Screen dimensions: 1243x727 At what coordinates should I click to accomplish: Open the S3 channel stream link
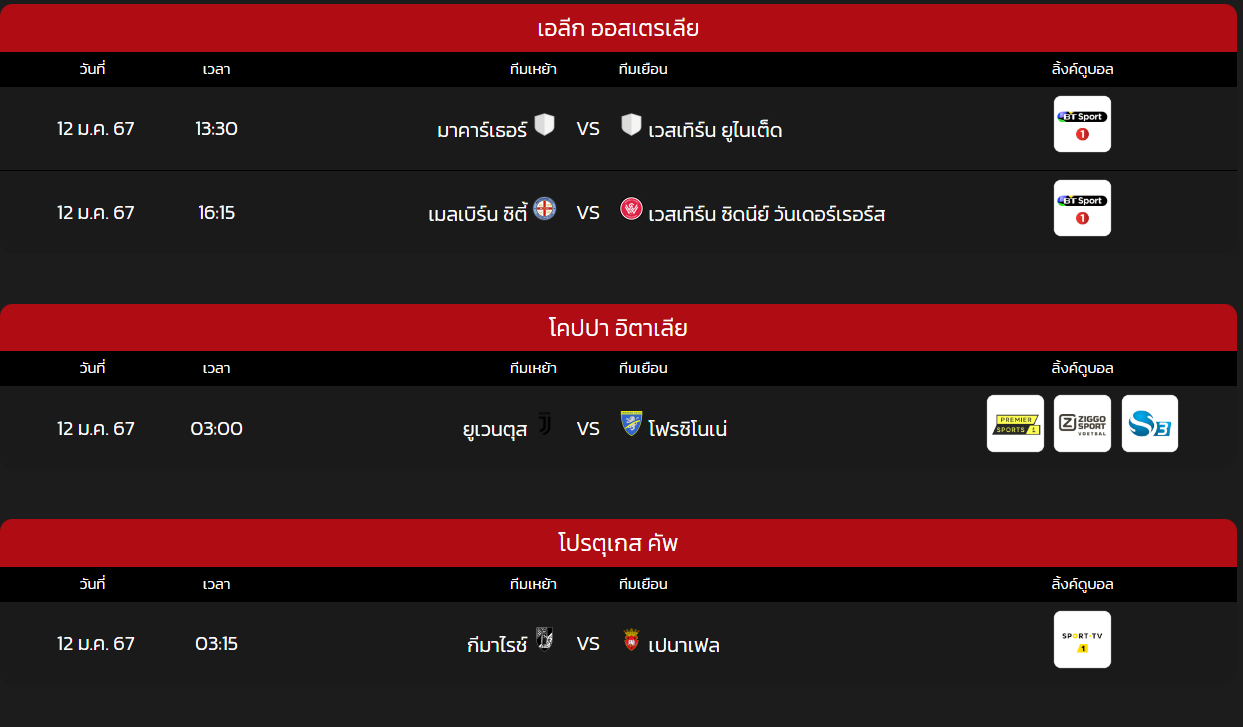(x=1150, y=423)
